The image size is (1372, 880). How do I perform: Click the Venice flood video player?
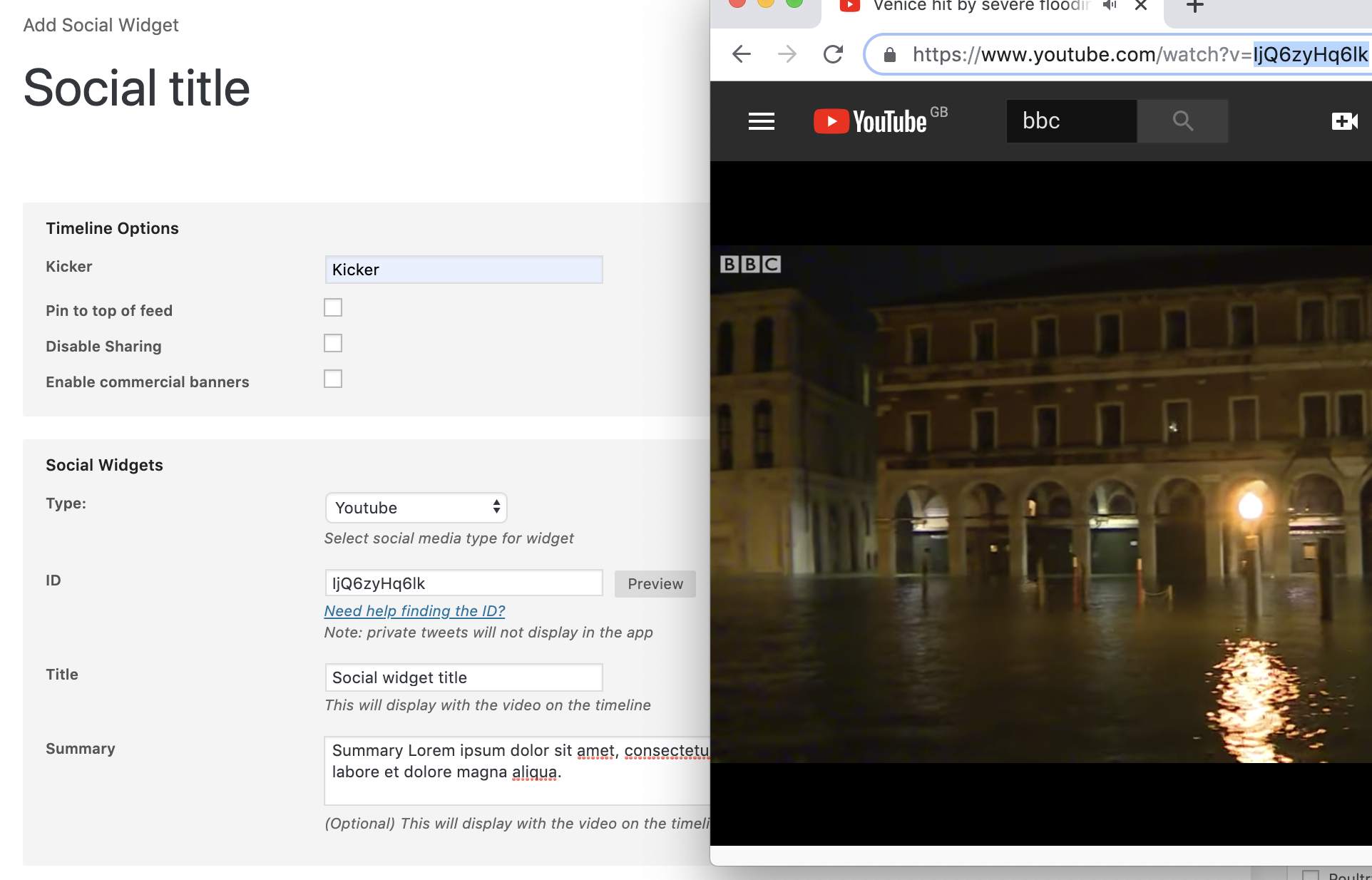[x=1041, y=504]
